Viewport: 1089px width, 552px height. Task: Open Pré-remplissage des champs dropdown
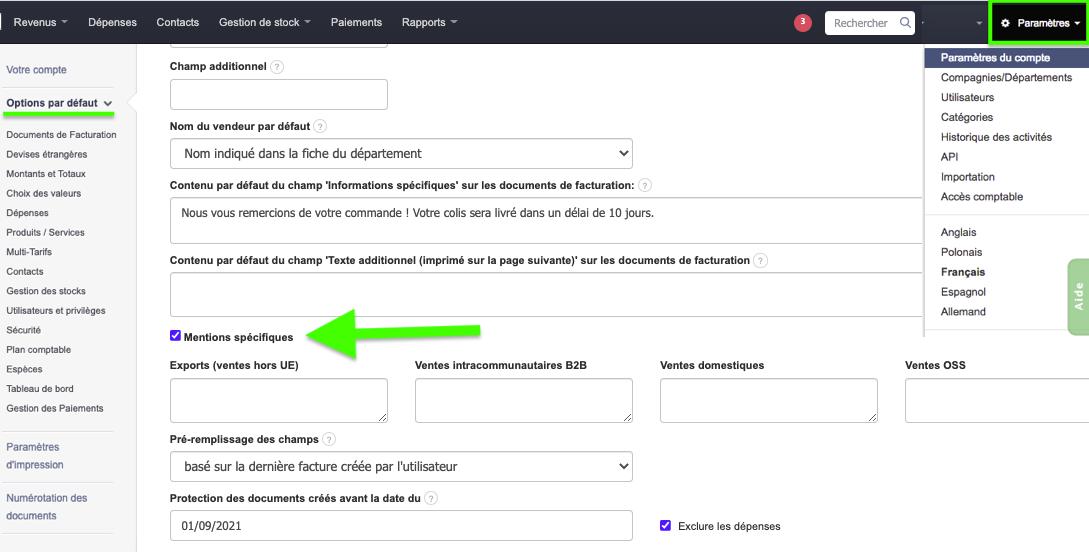point(401,467)
